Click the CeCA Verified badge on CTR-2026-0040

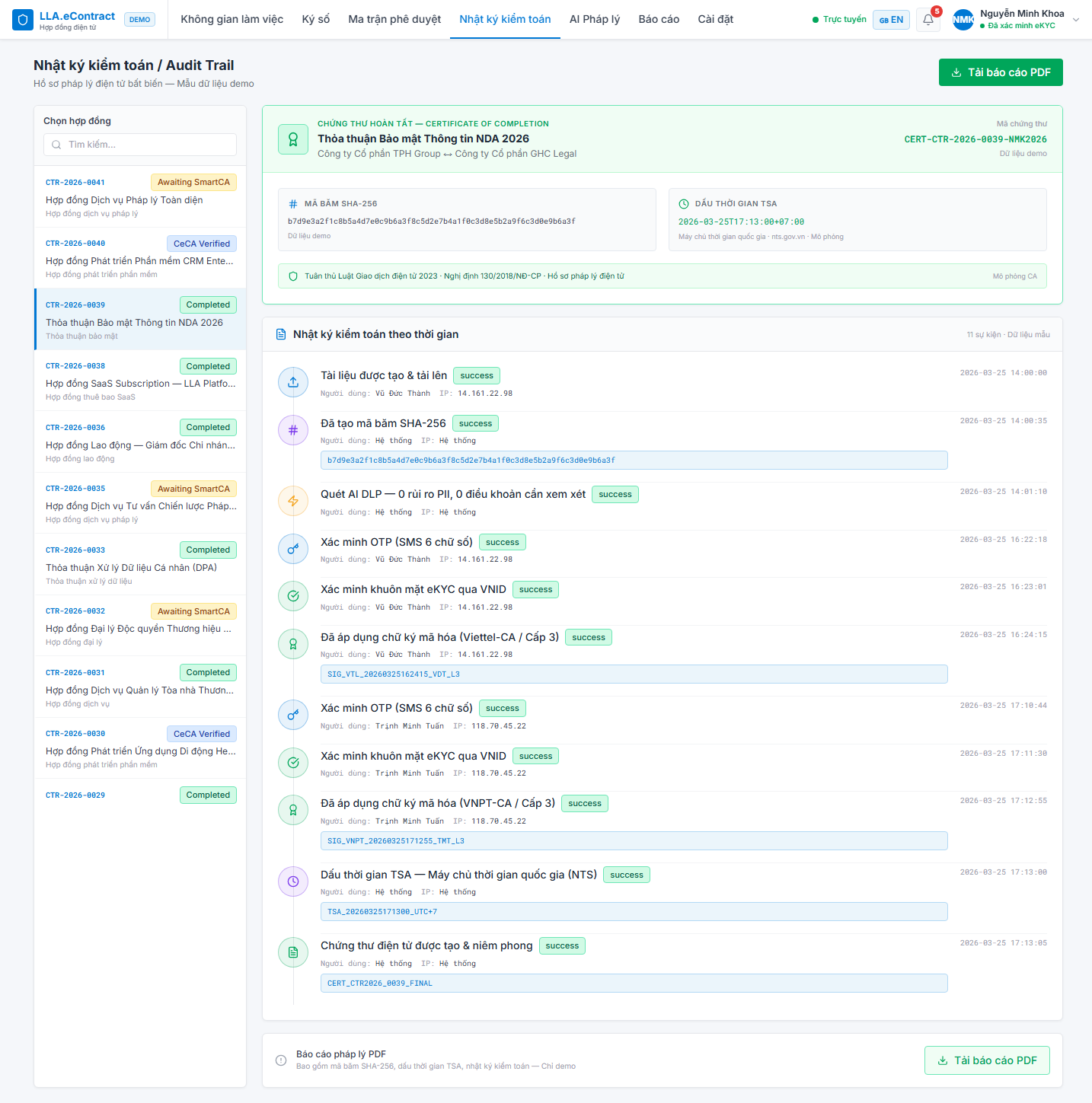coord(202,244)
